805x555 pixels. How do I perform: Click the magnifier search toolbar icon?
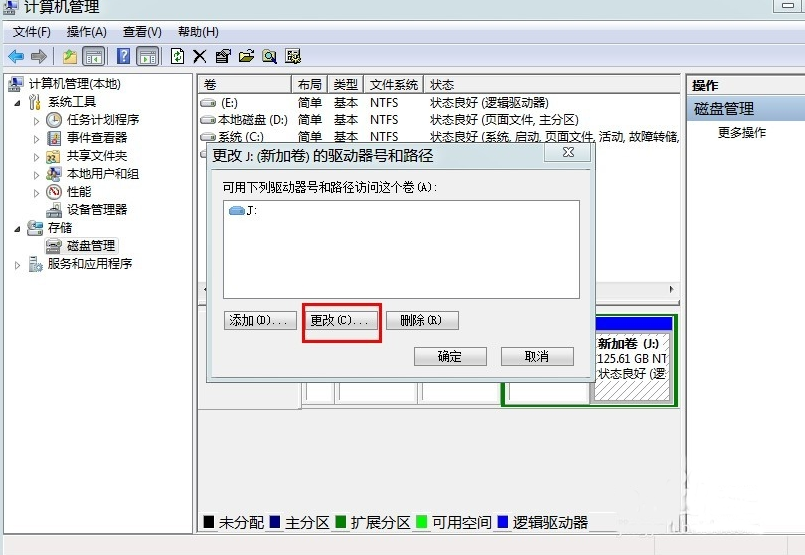click(269, 56)
